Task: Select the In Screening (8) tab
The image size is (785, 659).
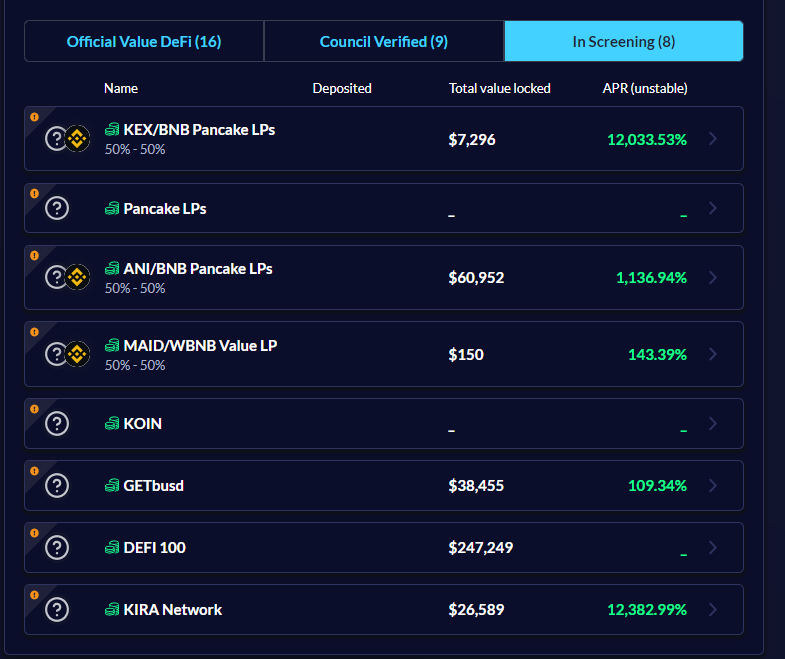Action: pos(624,42)
